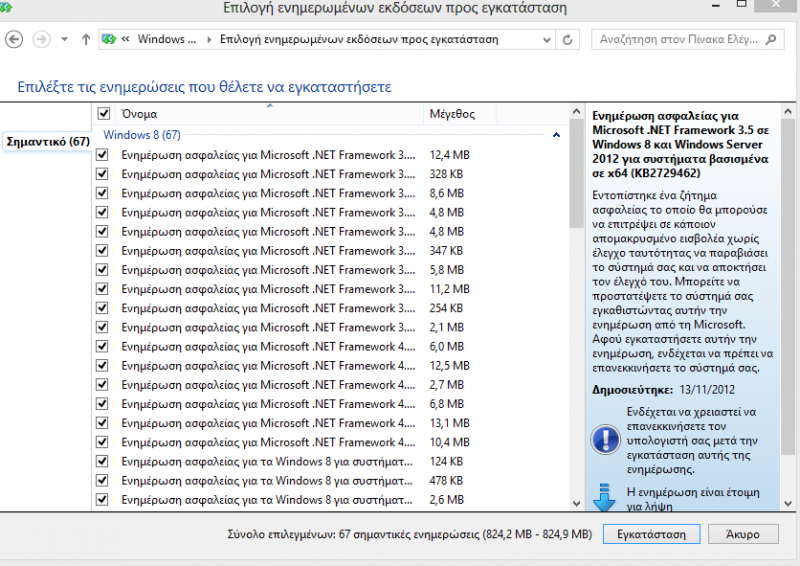
Task: Collapse the Windows 8 (67) group
Action: 556,135
